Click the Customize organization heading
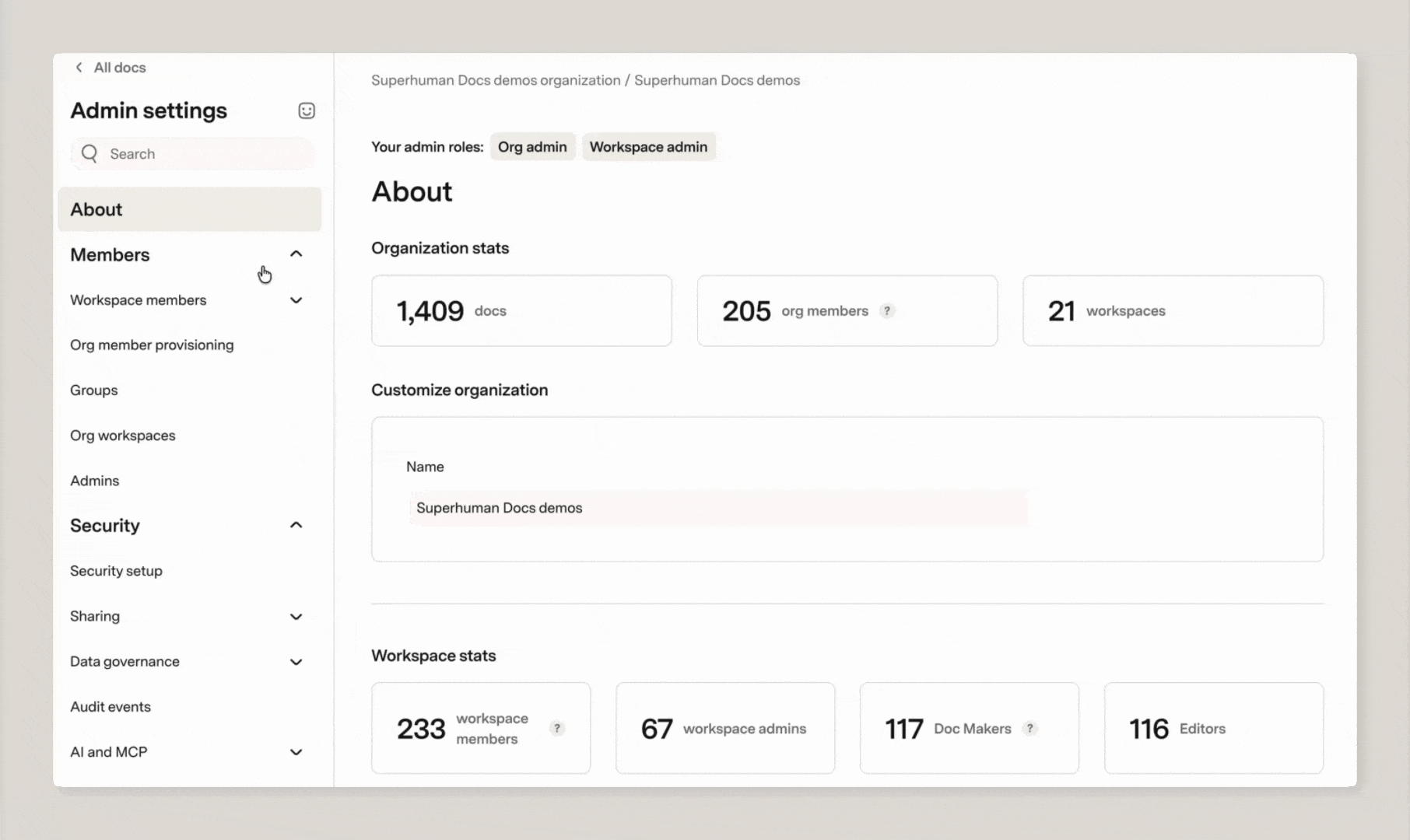Image resolution: width=1410 pixels, height=840 pixels. pos(459,390)
